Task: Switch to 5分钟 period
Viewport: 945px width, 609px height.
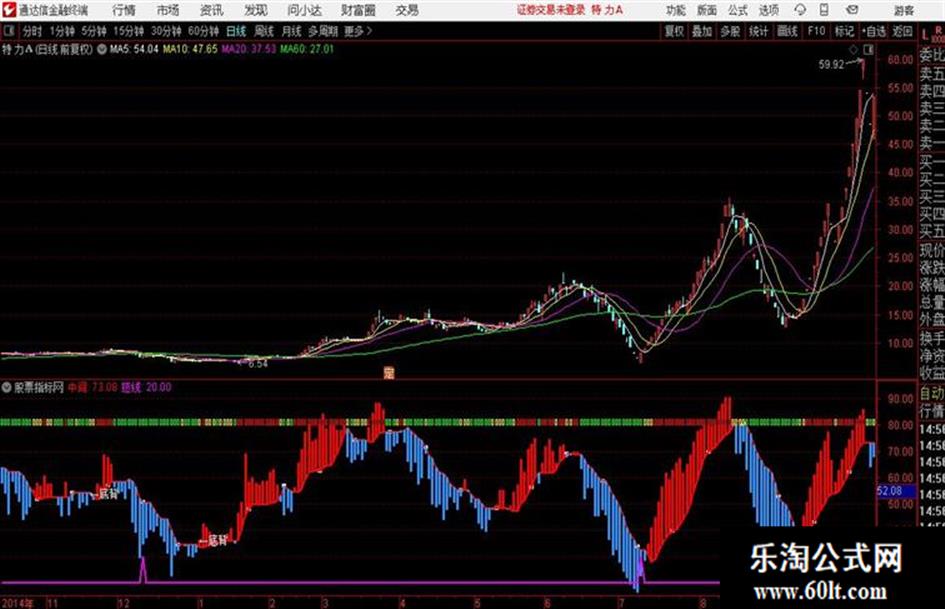Action: coord(93,31)
